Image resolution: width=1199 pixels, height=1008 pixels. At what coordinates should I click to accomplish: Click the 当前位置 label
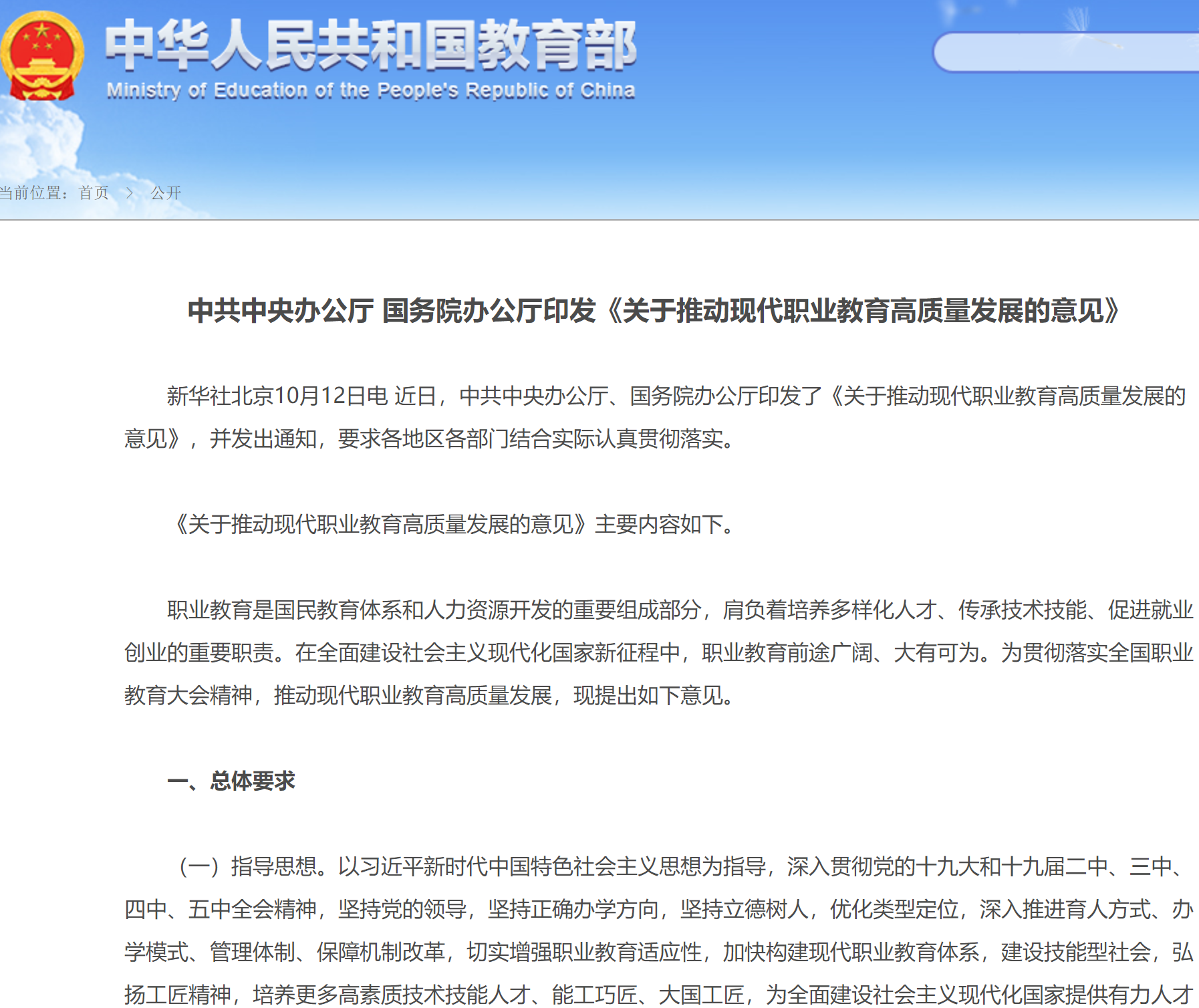tap(34, 193)
